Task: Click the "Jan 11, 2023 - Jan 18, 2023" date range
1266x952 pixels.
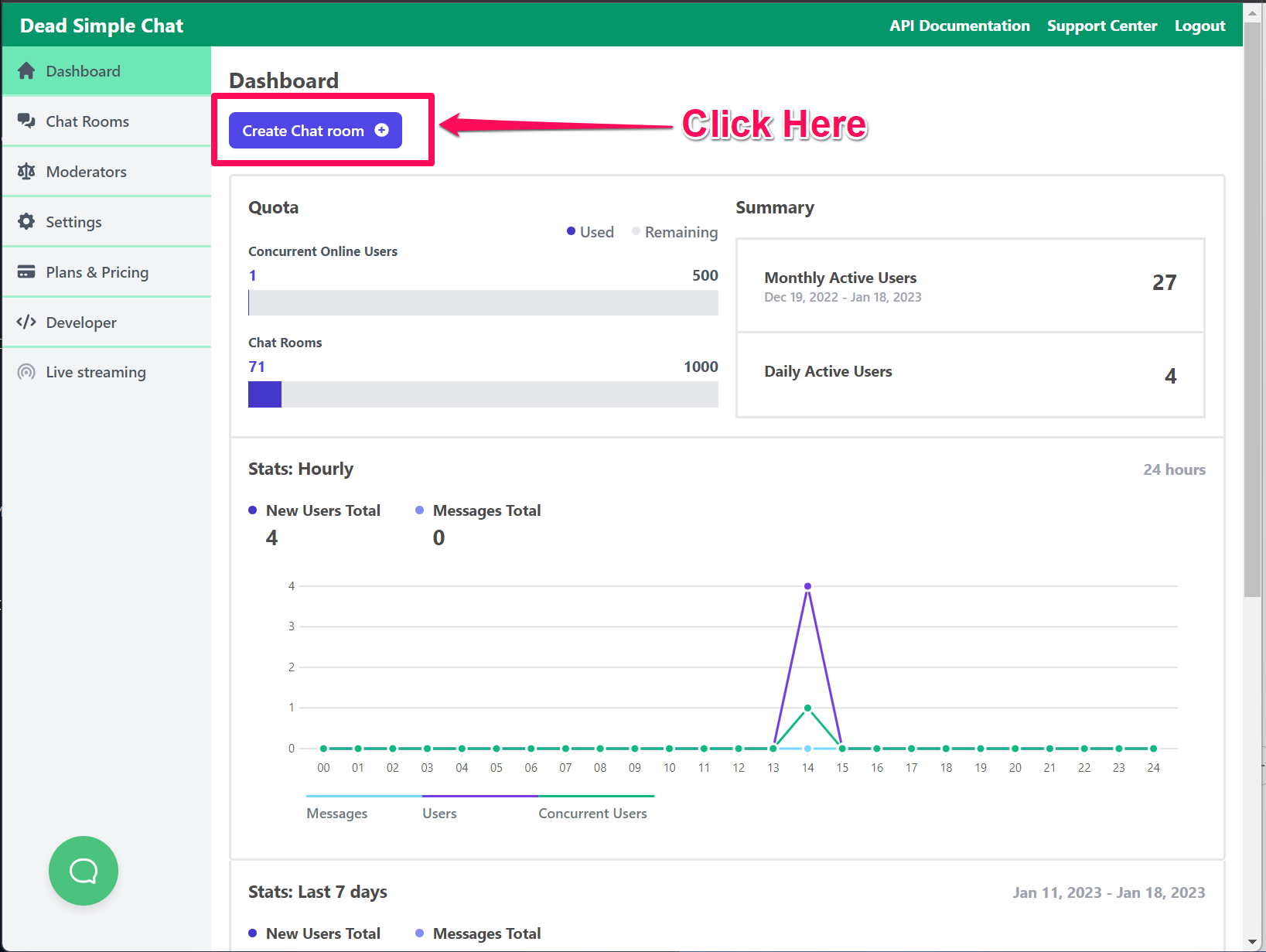Action: [x=1109, y=892]
